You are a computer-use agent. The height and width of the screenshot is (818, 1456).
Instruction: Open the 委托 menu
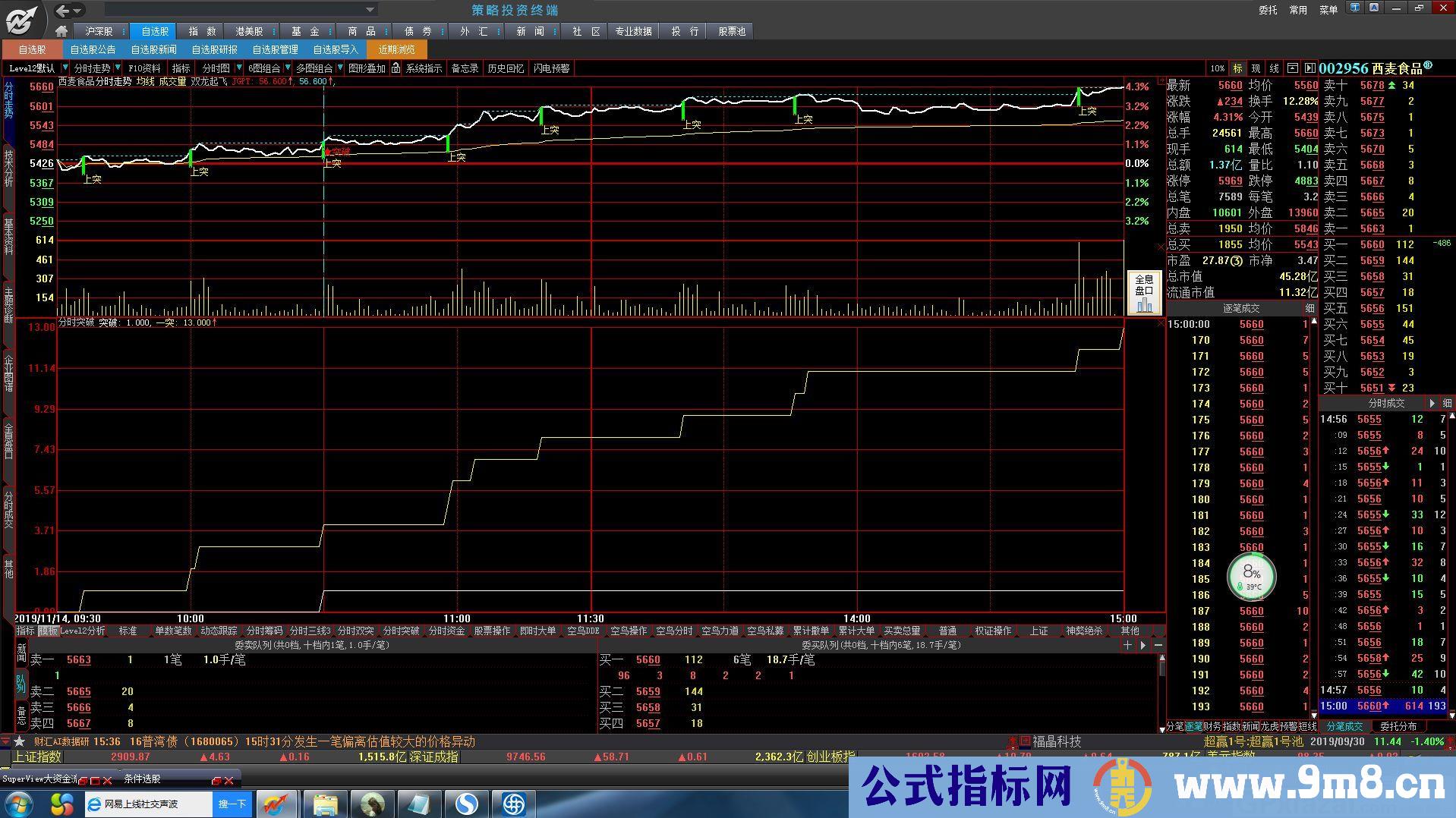[1268, 10]
